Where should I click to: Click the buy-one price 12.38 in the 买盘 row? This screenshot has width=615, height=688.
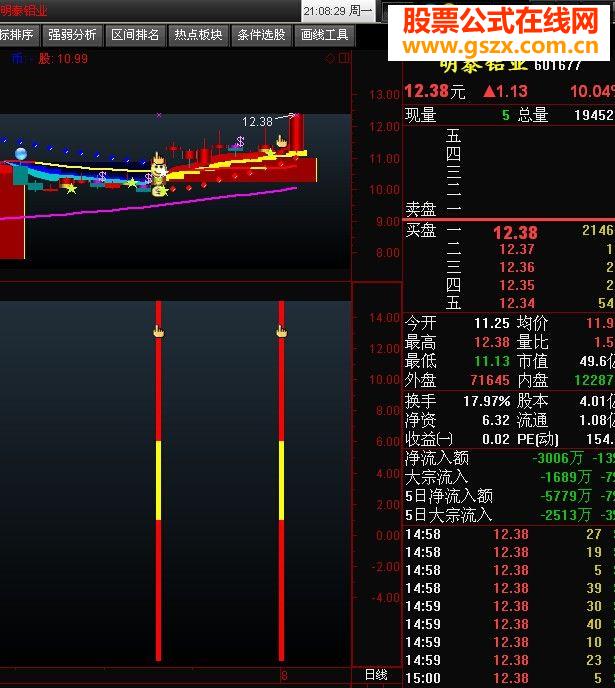click(x=515, y=232)
